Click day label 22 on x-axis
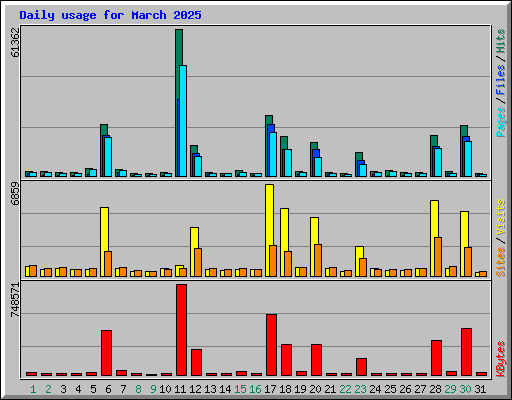 click(345, 389)
